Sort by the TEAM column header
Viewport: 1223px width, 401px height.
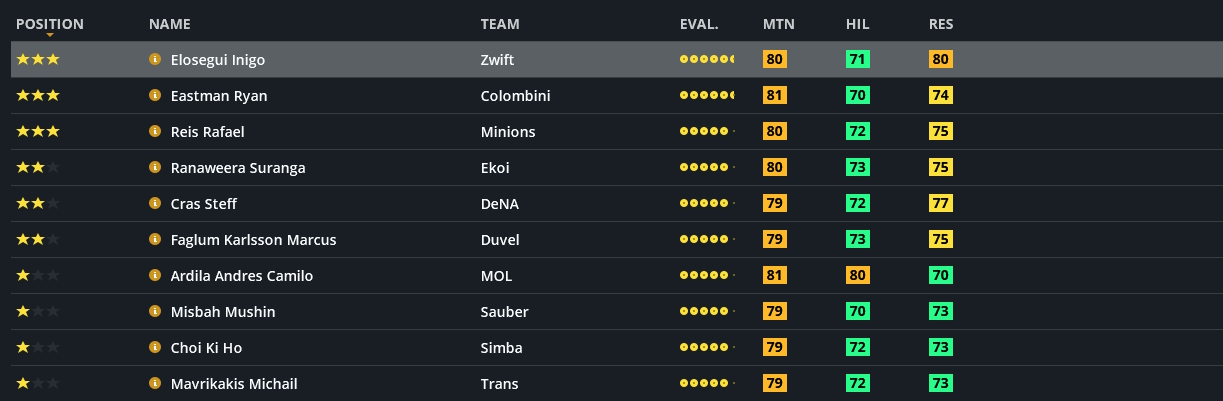[x=500, y=24]
